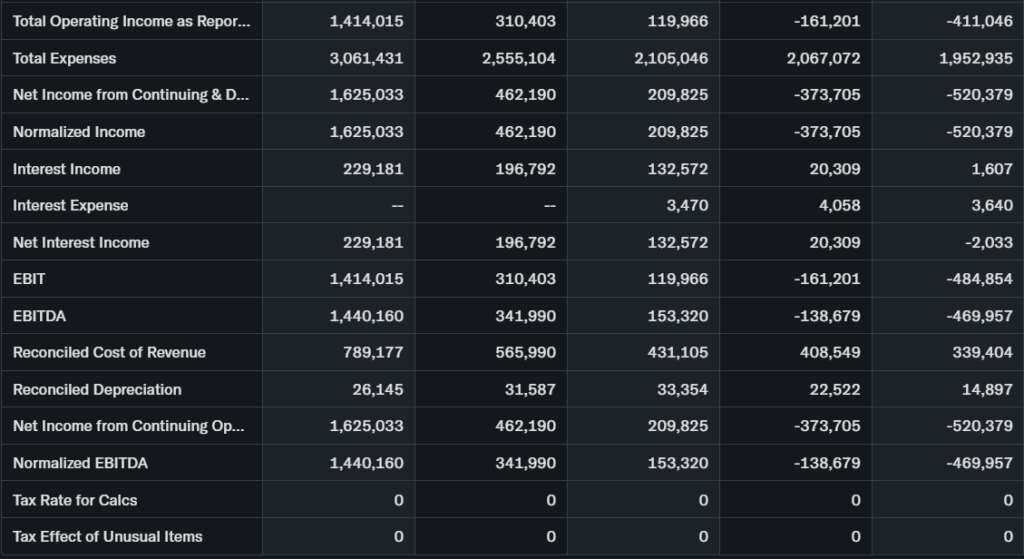
Task: Click the Interest Expense row label
Action: (x=70, y=205)
